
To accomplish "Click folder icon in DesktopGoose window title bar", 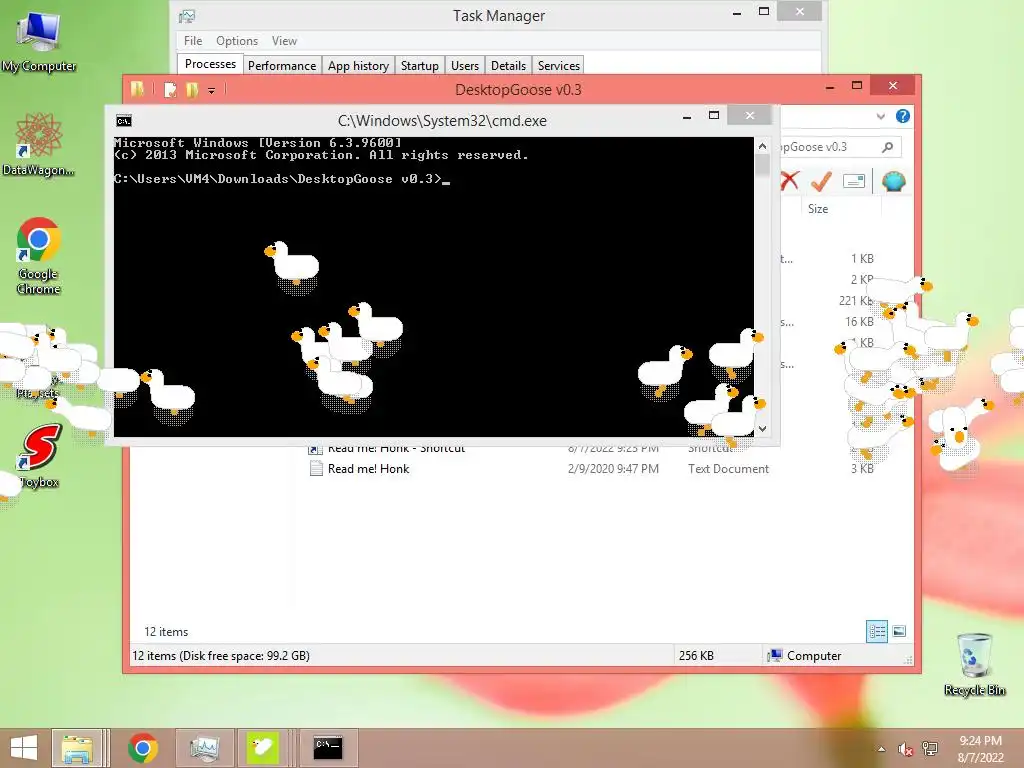I will coord(137,89).
